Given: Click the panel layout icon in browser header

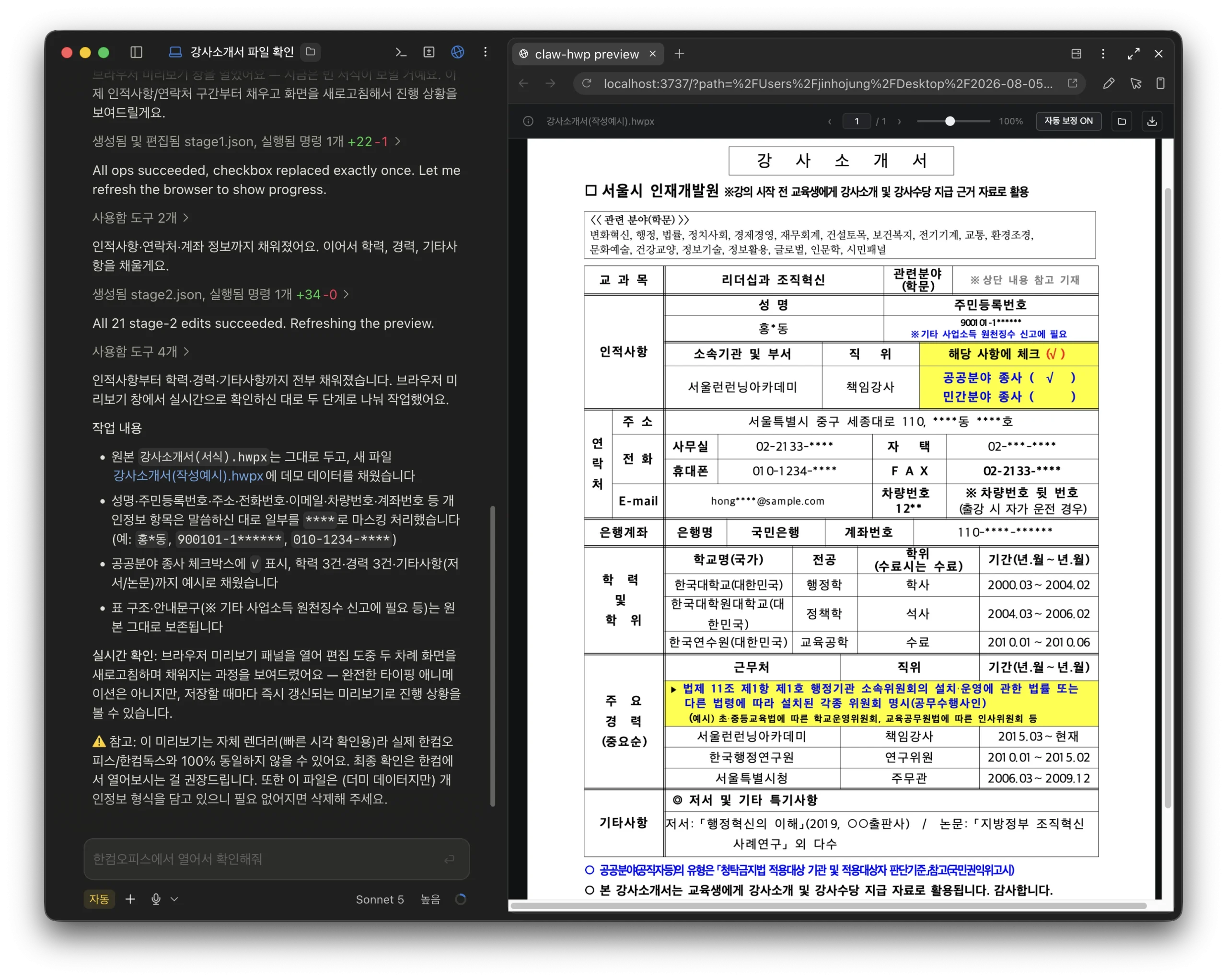Looking at the screenshot, I should (x=1076, y=54).
